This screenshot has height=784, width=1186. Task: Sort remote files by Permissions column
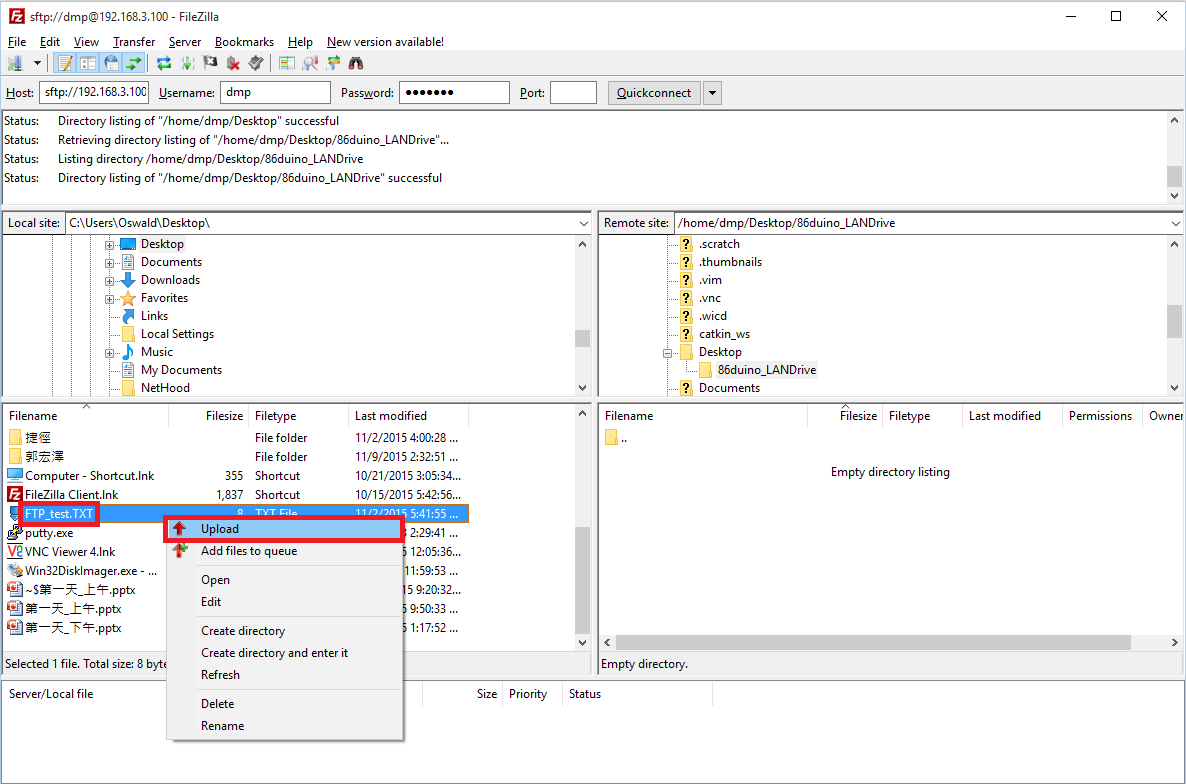click(1100, 416)
